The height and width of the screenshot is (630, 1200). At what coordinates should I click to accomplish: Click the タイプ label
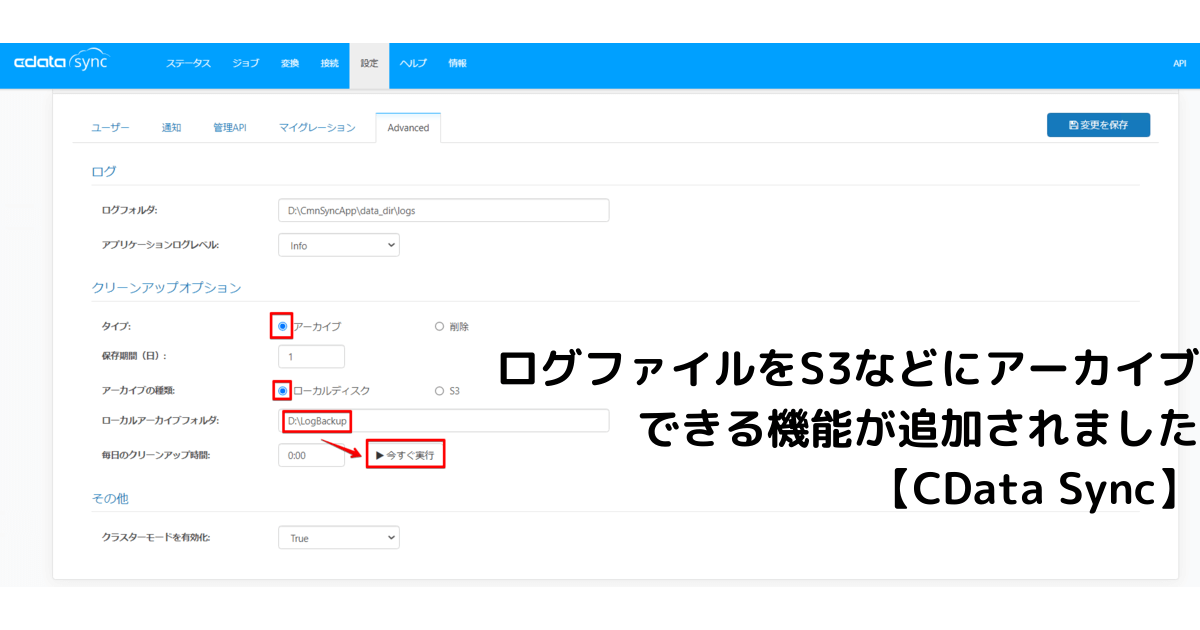click(117, 326)
